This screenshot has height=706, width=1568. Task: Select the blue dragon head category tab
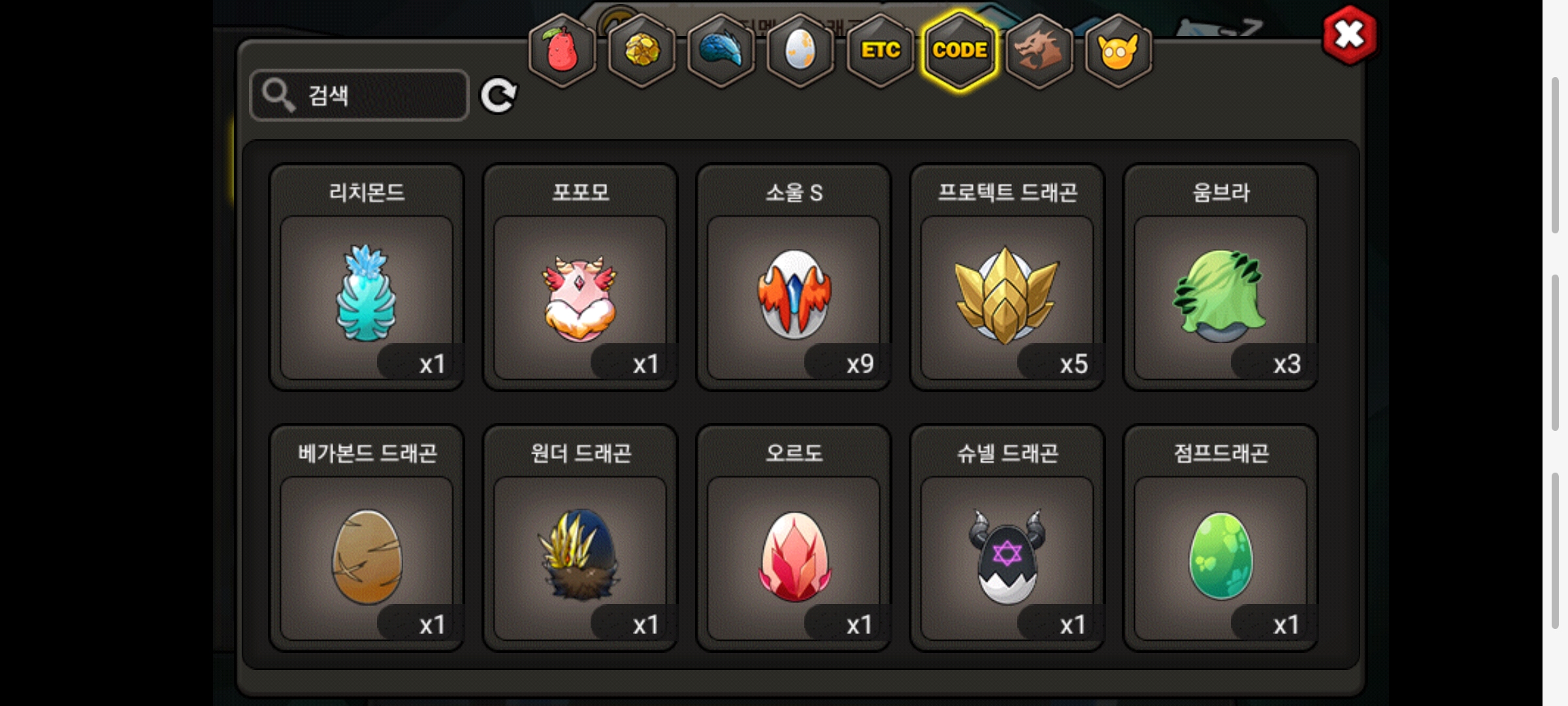[721, 51]
